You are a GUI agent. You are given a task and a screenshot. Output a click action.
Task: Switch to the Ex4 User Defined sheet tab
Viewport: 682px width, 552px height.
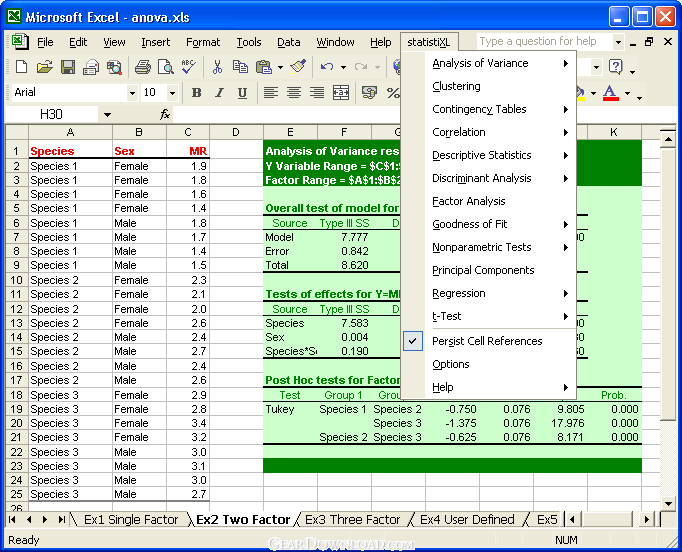pyautogui.click(x=467, y=519)
